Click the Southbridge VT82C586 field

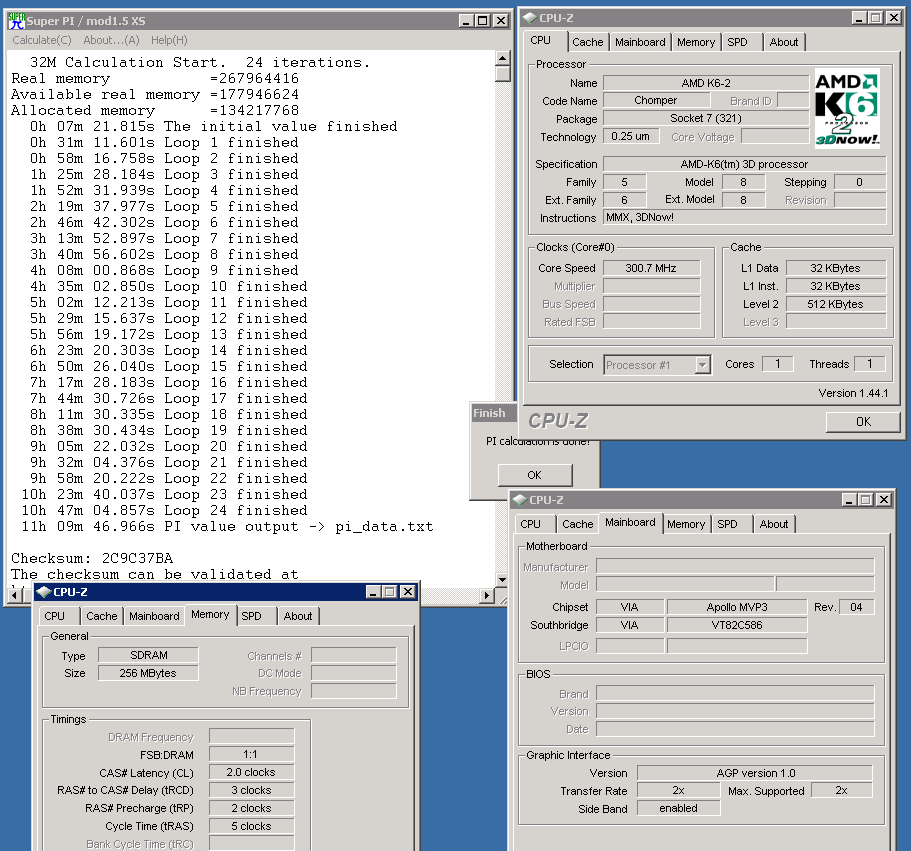click(737, 625)
